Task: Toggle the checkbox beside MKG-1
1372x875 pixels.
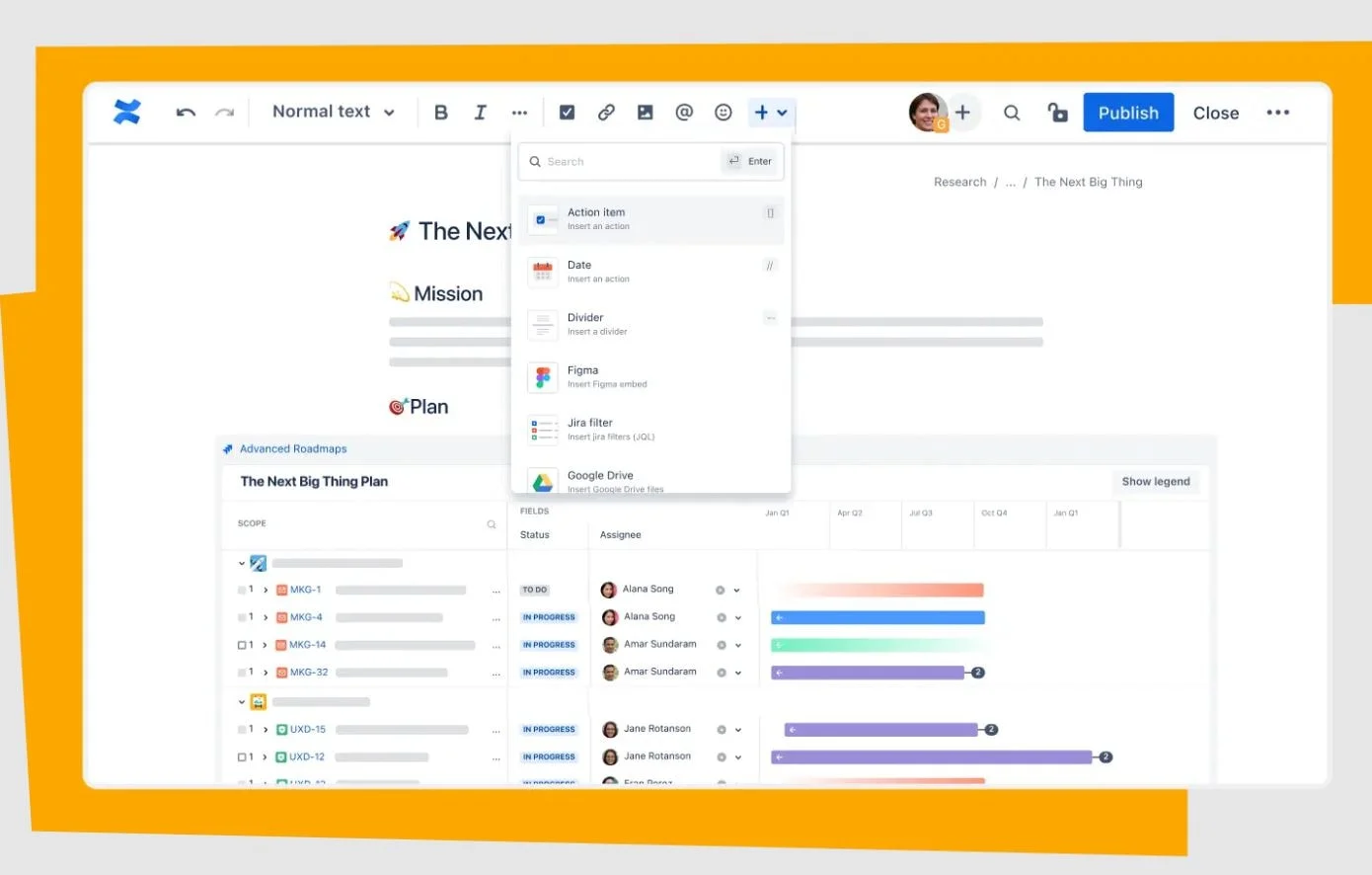Action: pos(240,590)
